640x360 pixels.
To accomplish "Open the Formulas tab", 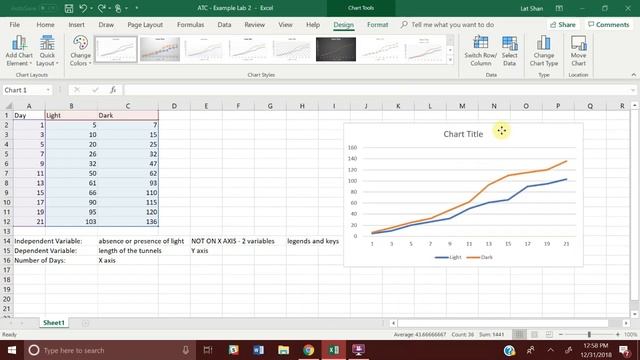I will [190, 24].
